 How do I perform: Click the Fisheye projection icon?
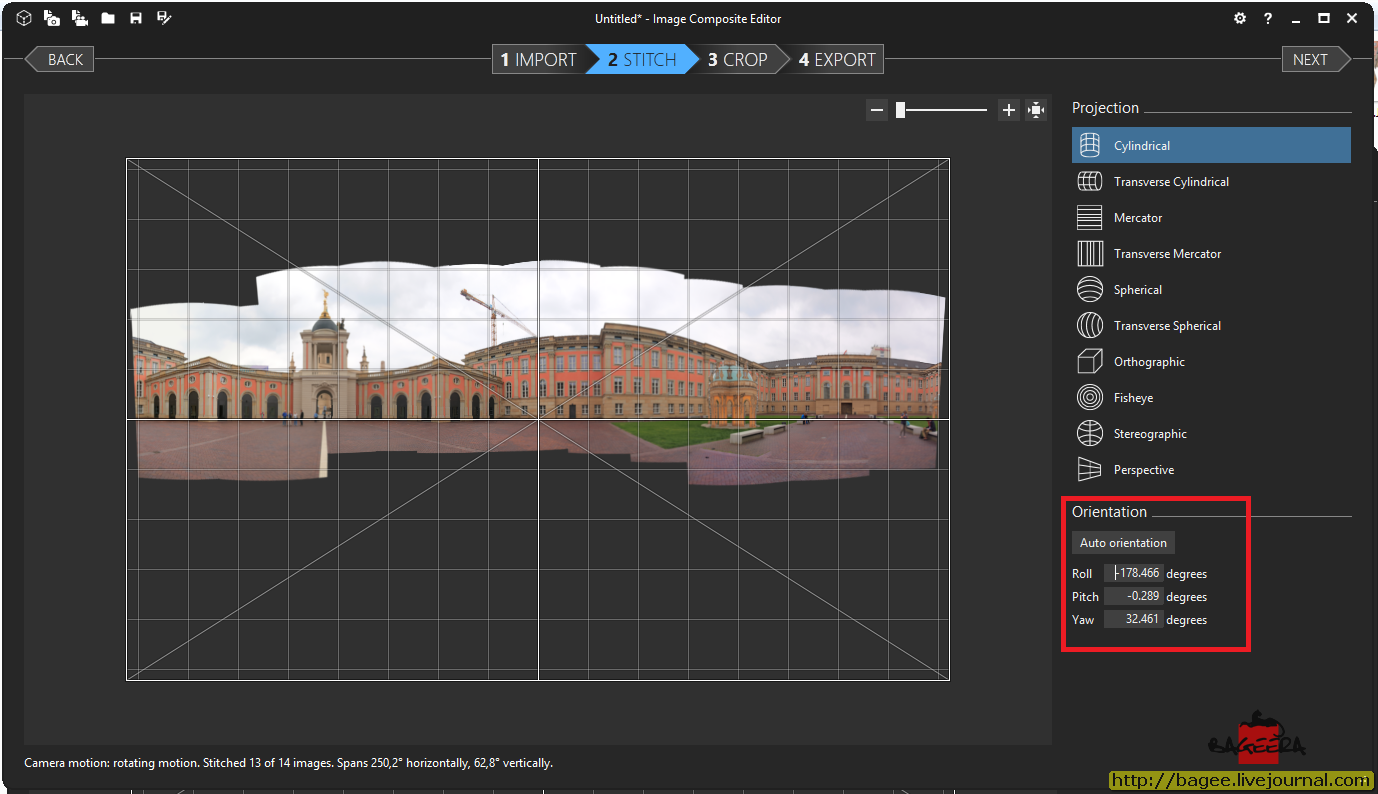click(1090, 397)
